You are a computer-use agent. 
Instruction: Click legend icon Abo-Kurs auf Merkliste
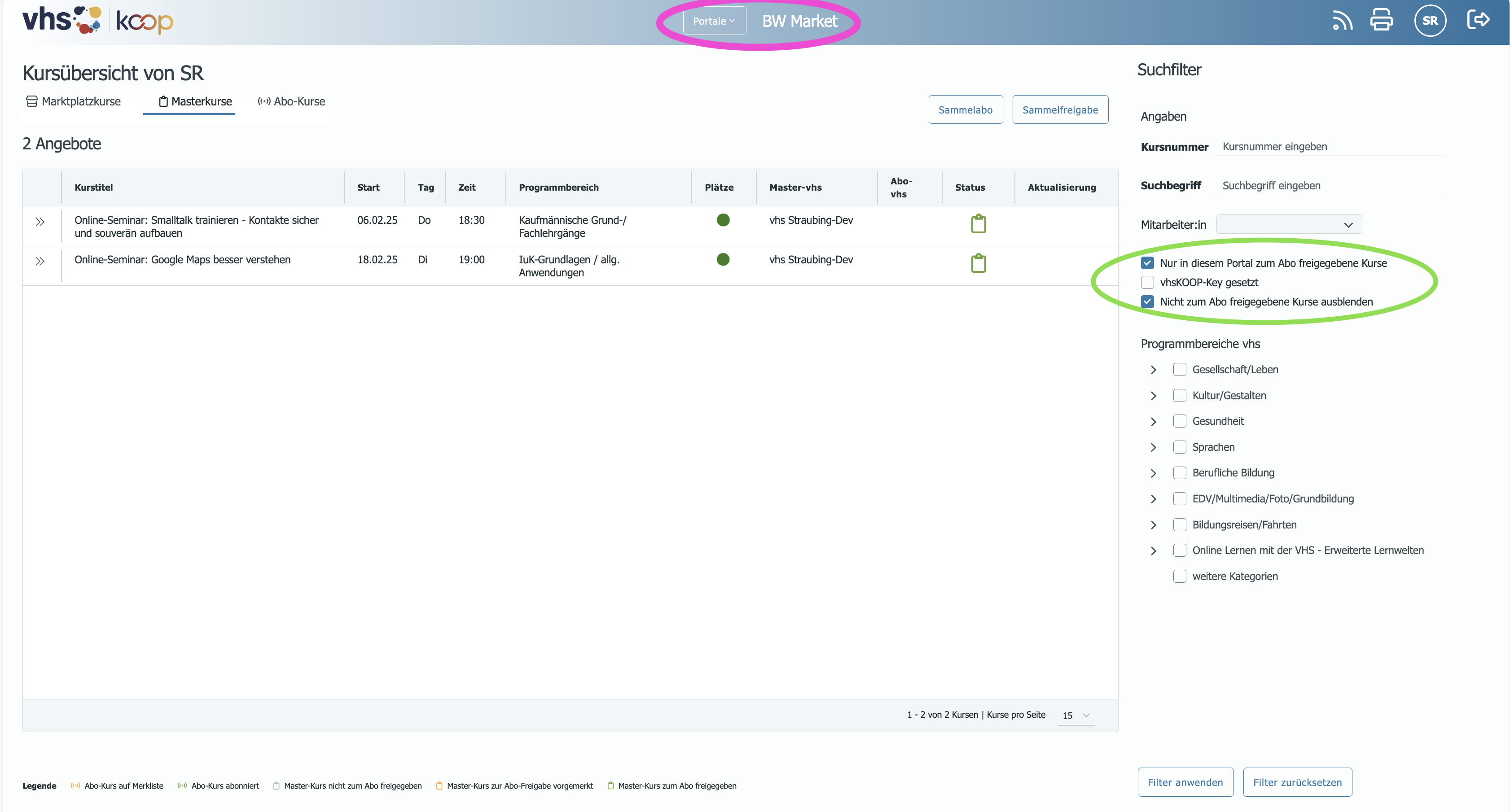point(75,786)
